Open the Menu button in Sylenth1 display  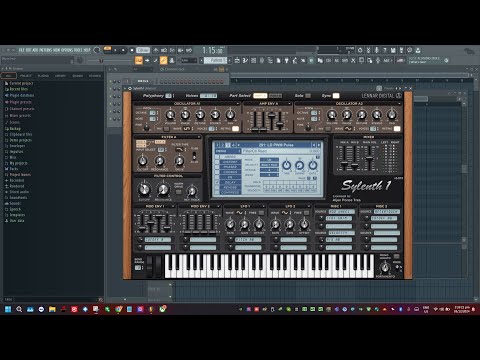228,151
